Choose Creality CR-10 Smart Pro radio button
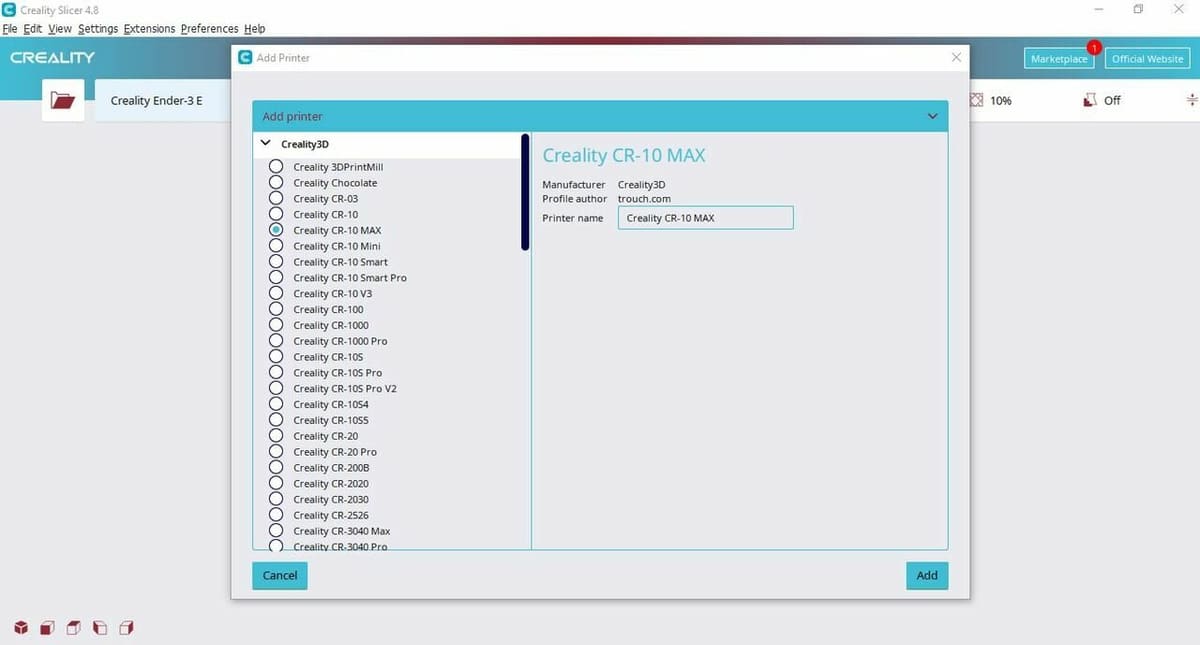Image resolution: width=1200 pixels, height=645 pixels. 276,278
